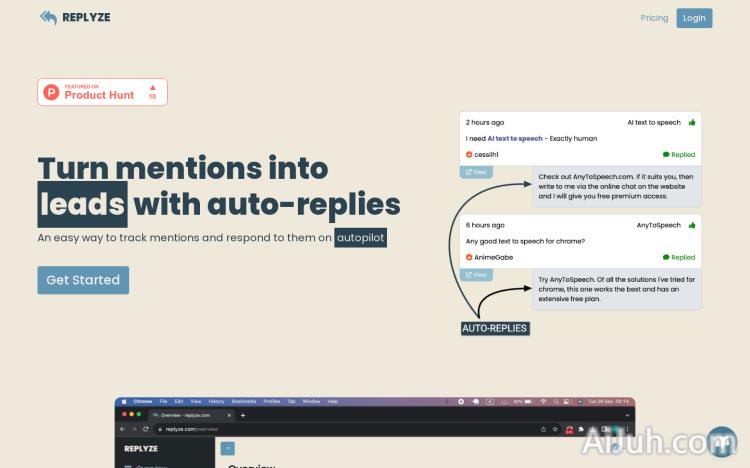750x468 pixels.
Task: Open the Featured on Product Hunt badge
Action: (102, 92)
